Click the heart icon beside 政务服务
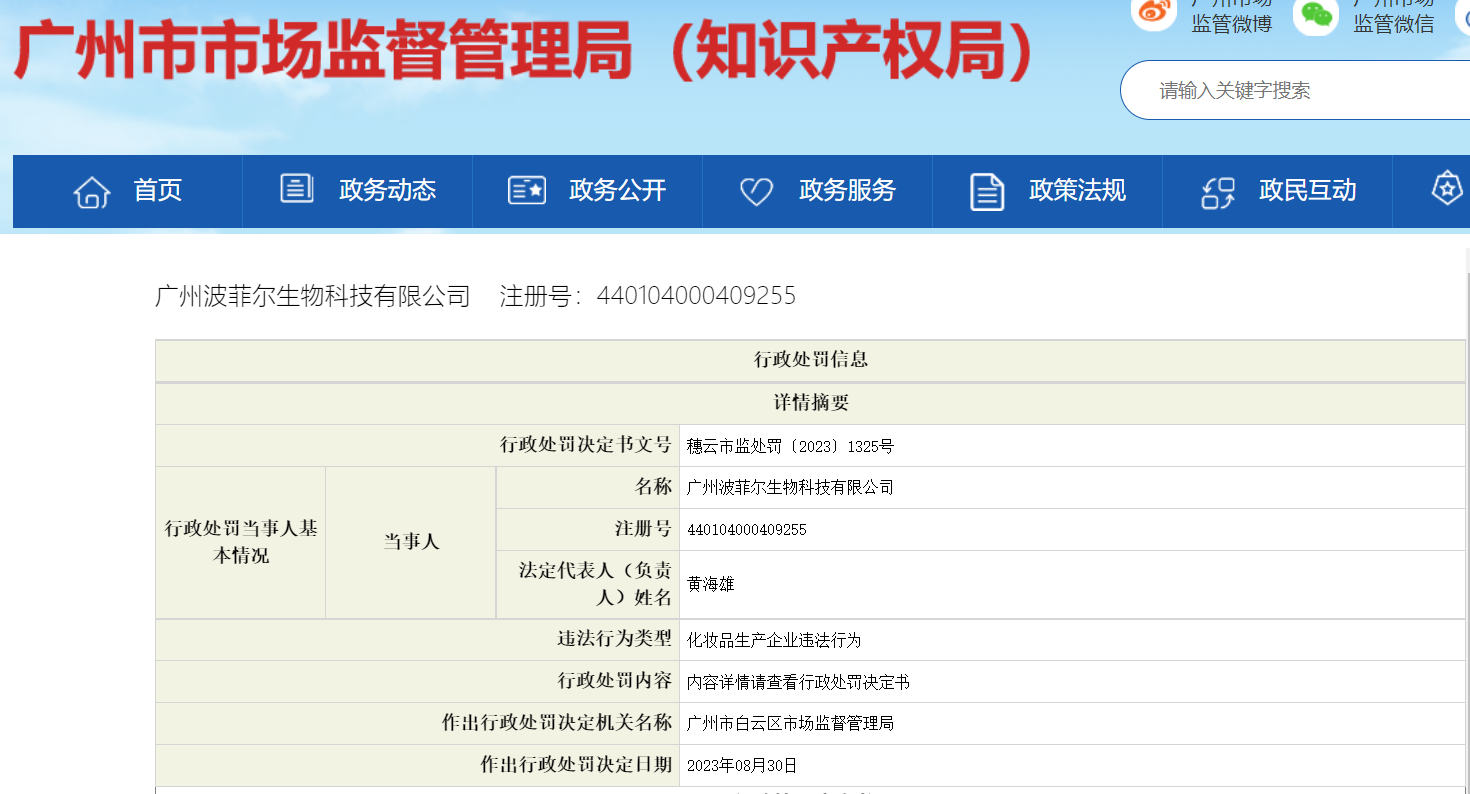This screenshot has width=1470, height=794. [x=756, y=191]
